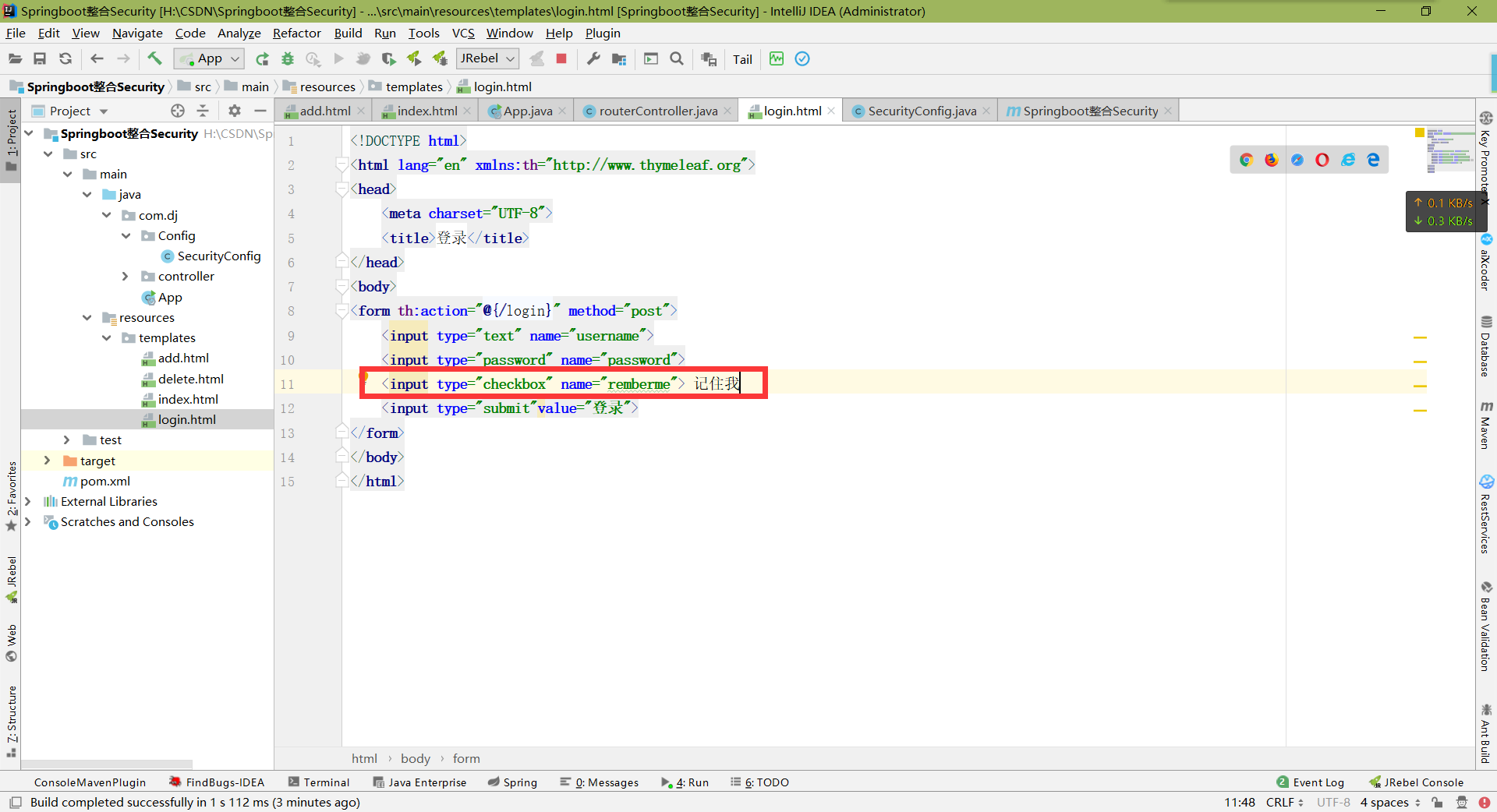This screenshot has height=812, width=1497.
Task: Open in Safari browser icon
Action: pos(1297,160)
